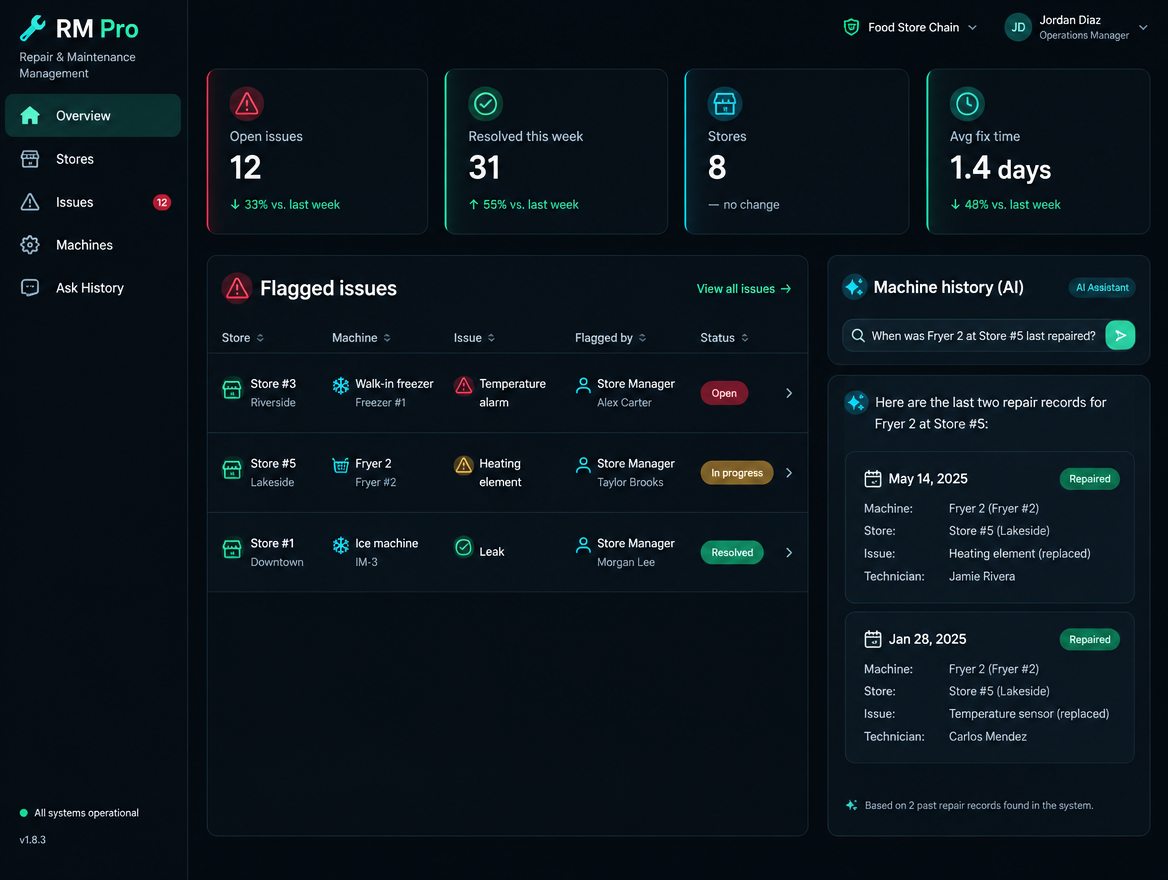Click the JD user avatar
The width and height of the screenshot is (1168, 880).
(1018, 28)
